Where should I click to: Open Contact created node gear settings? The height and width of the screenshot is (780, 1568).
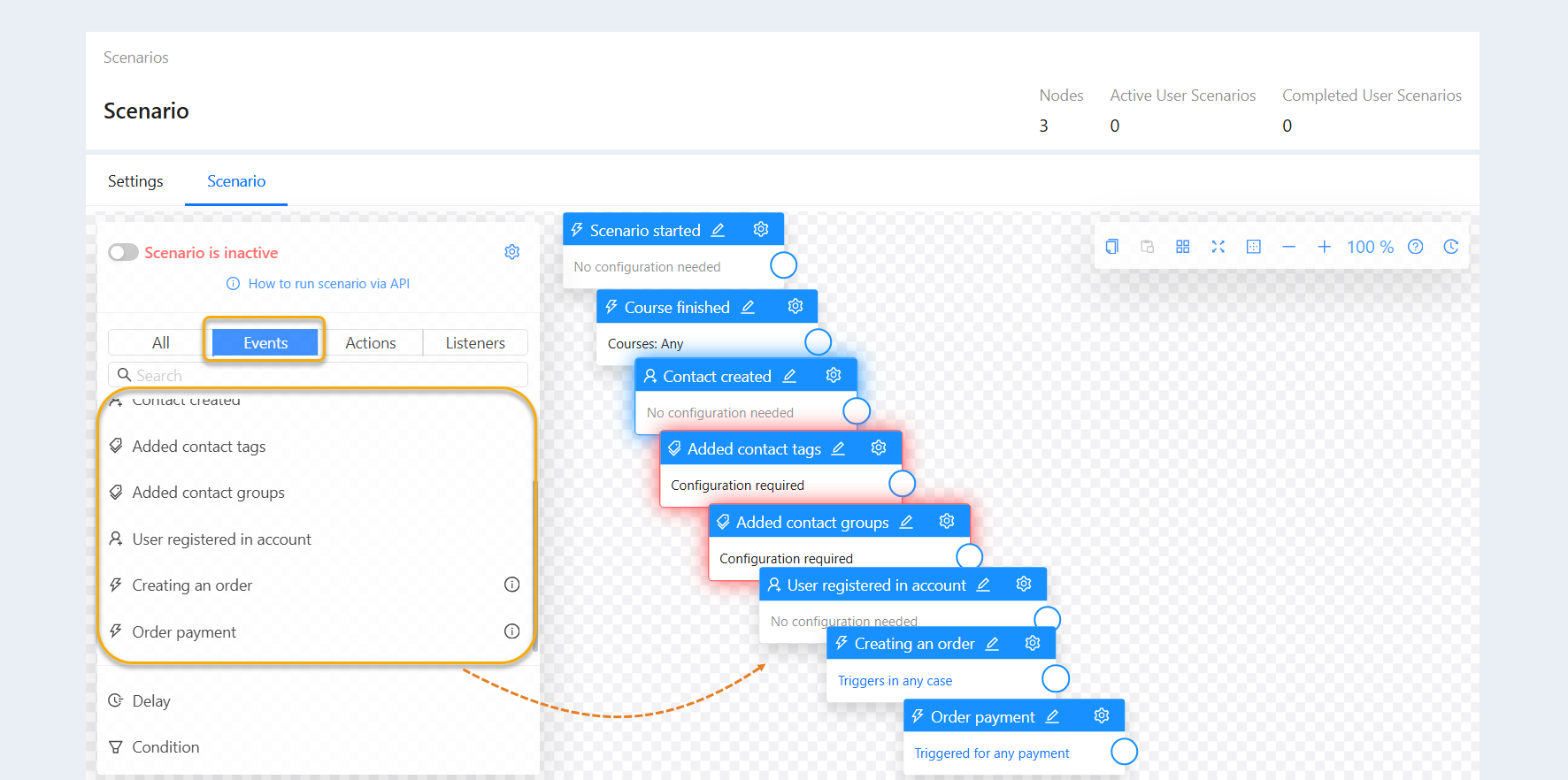point(834,375)
